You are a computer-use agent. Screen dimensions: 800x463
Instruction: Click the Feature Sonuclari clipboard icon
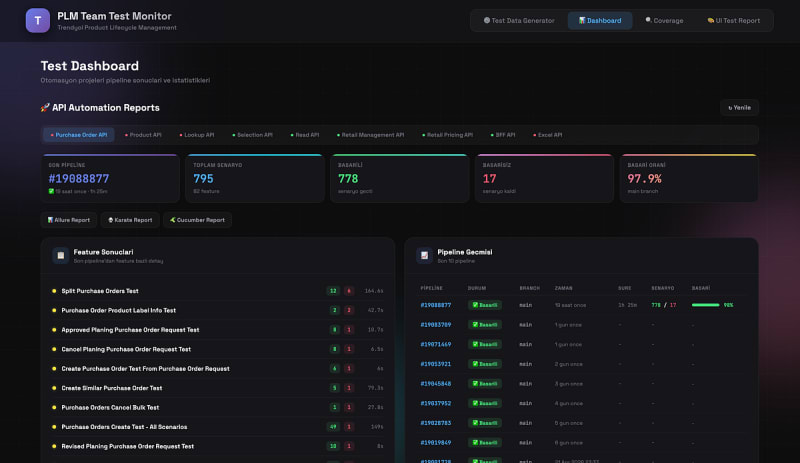coord(61,255)
